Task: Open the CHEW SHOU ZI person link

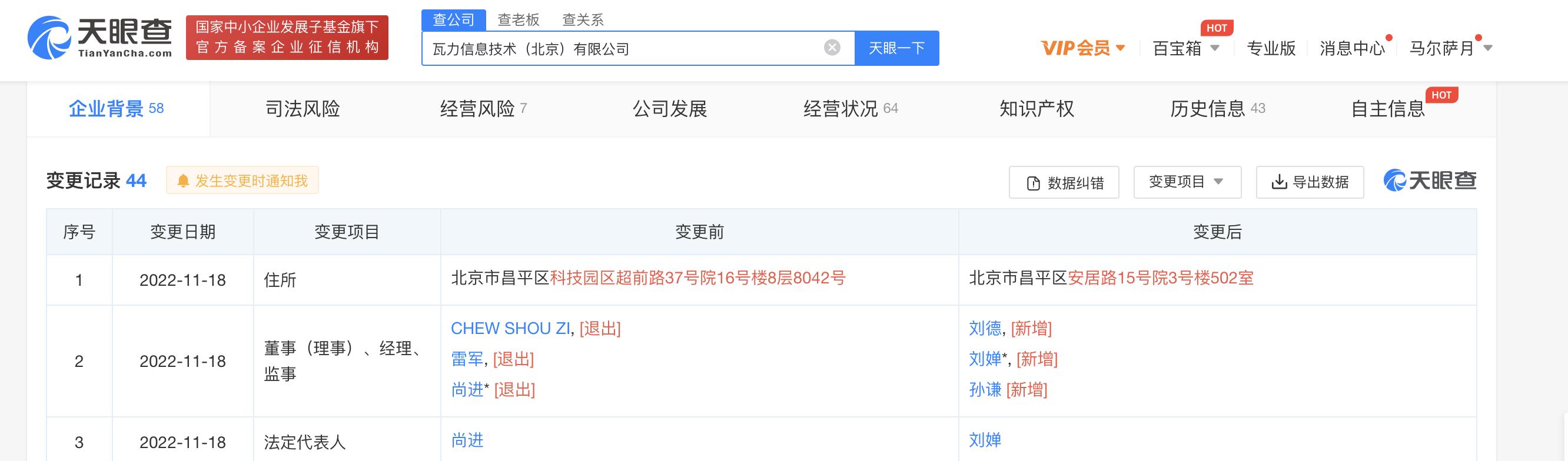Action: click(510, 329)
